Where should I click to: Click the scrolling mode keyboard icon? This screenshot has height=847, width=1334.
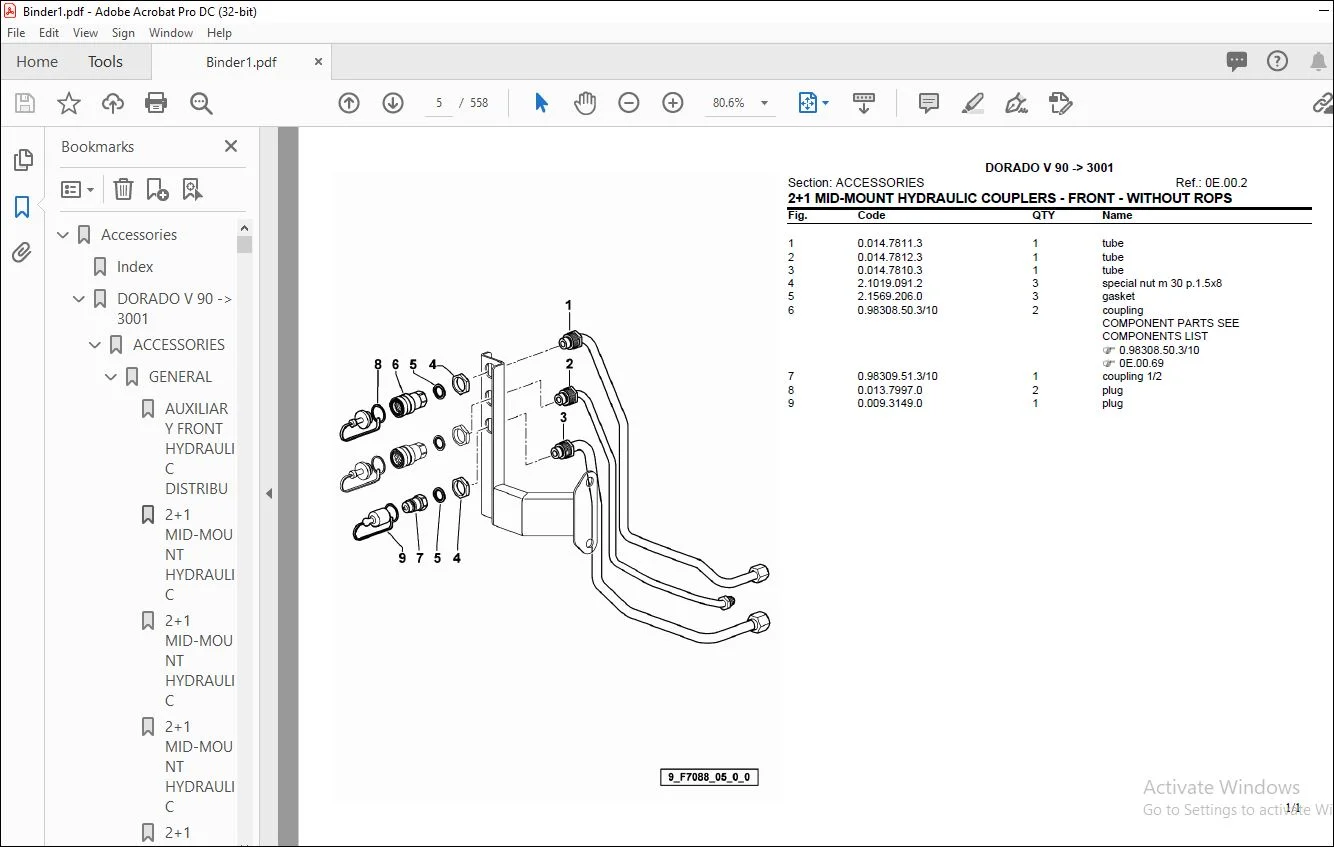[x=864, y=103]
